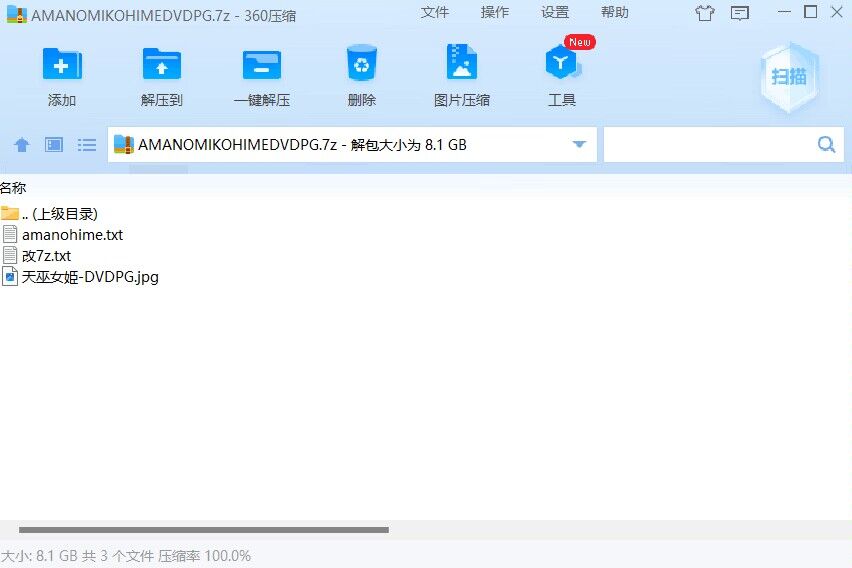Open the 文件 (File) menu

(x=435, y=12)
